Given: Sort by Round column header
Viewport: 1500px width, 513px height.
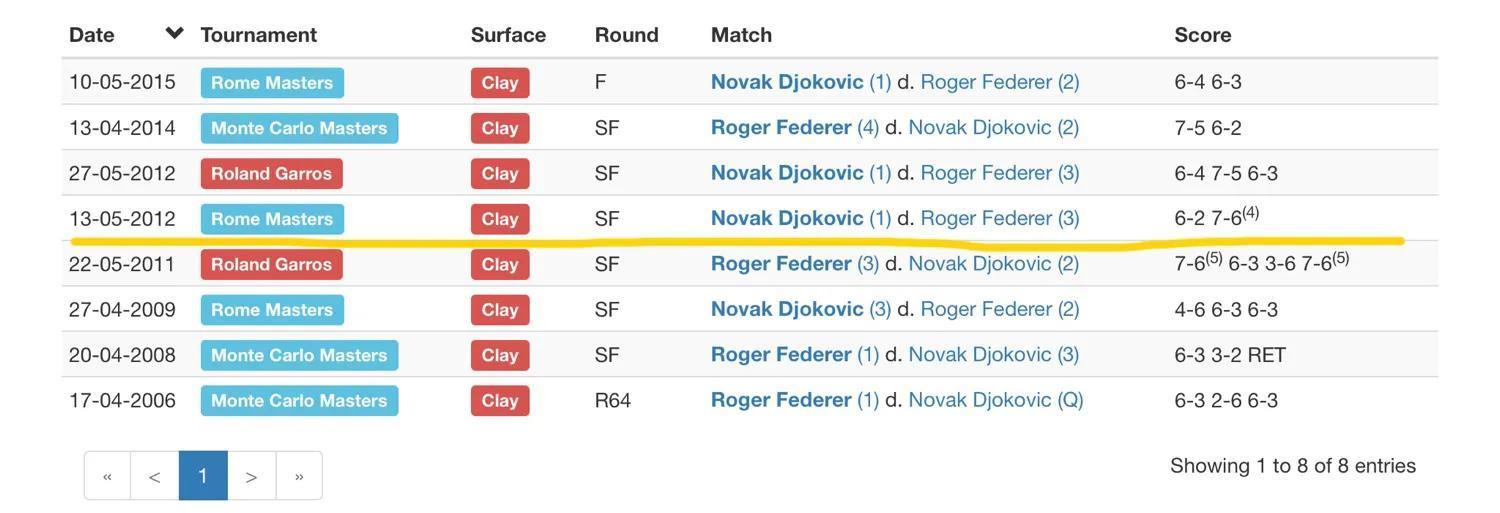Looking at the screenshot, I should click(627, 34).
